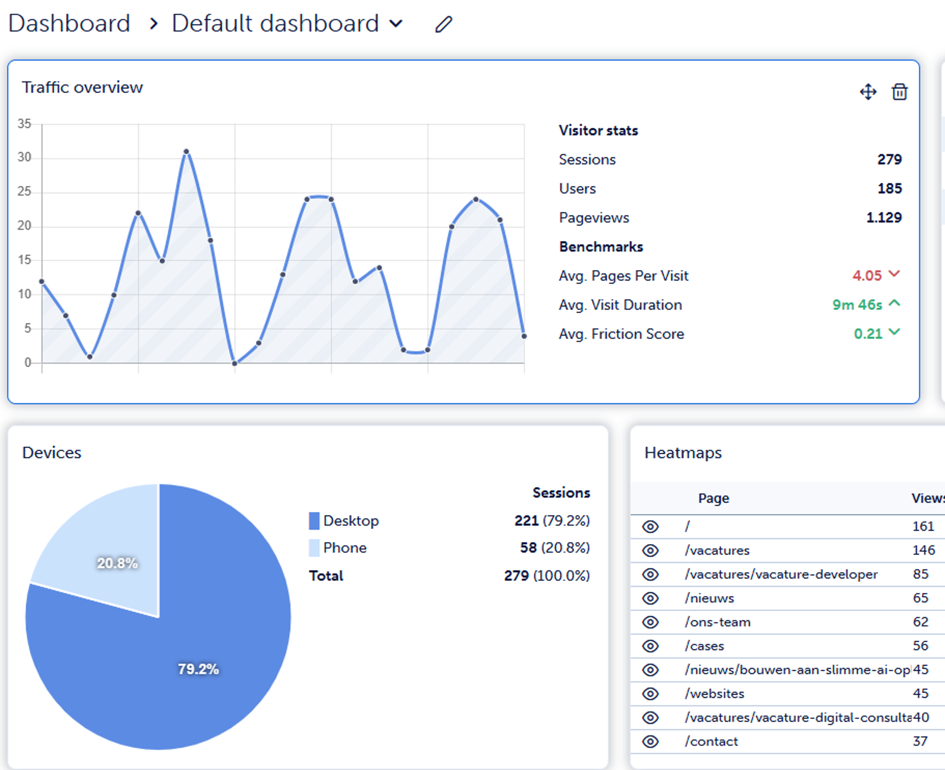View heatmap for /nieuws/bouwen-aan-slimme-ai eye icon
The image size is (945, 770).
click(x=650, y=670)
